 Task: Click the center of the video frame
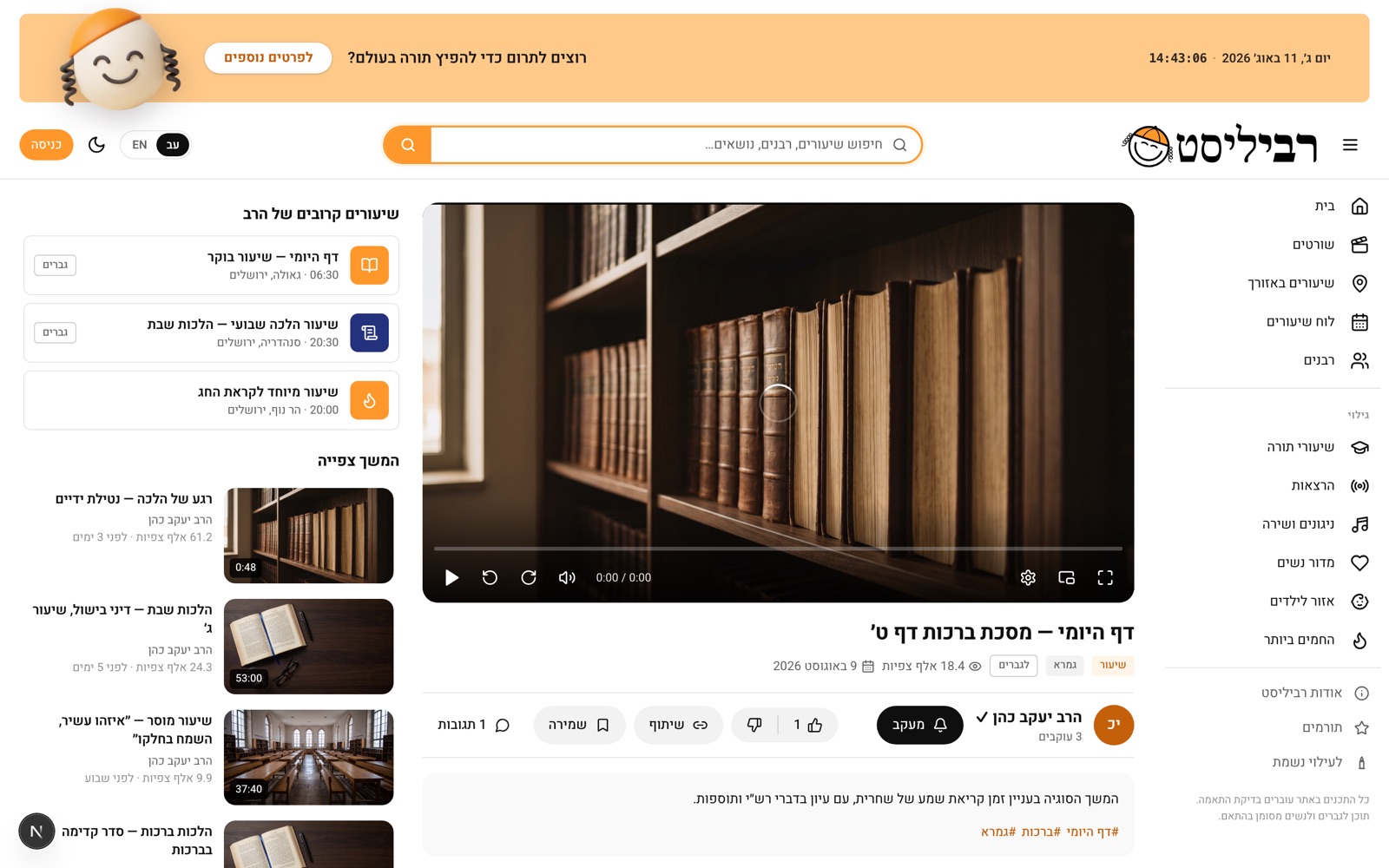(778, 403)
